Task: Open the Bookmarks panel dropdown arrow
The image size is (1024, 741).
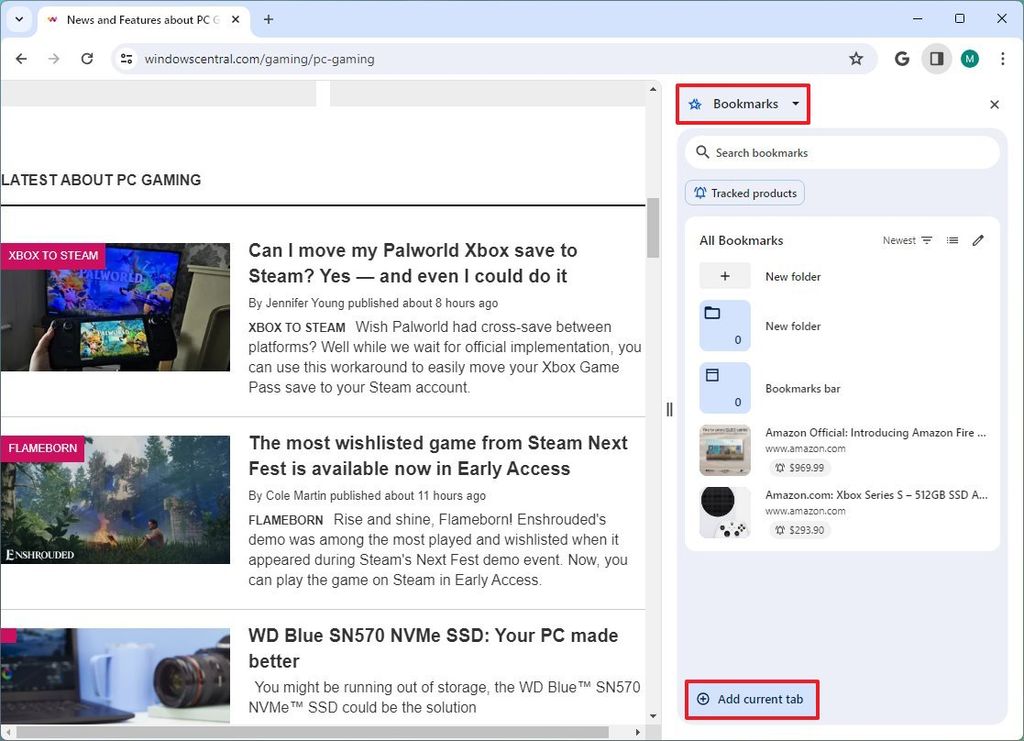Action: click(x=797, y=104)
